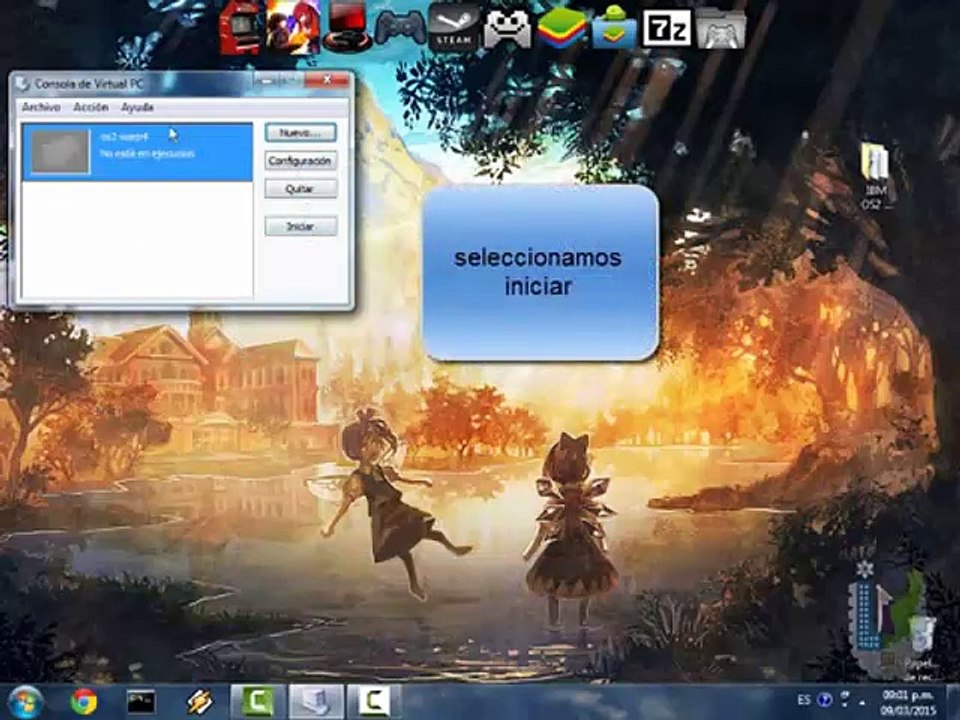Switch to the white Camtasia recorder taskbar icon
The height and width of the screenshot is (720, 960).
[373, 702]
